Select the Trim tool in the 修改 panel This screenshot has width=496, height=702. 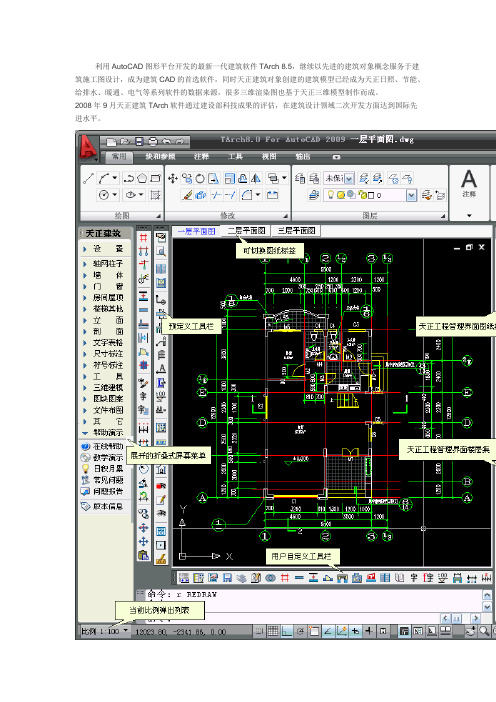pyautogui.click(x=217, y=195)
